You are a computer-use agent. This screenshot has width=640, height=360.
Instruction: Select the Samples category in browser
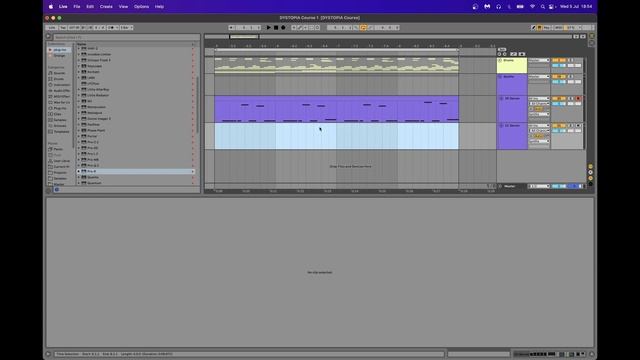[x=60, y=120]
